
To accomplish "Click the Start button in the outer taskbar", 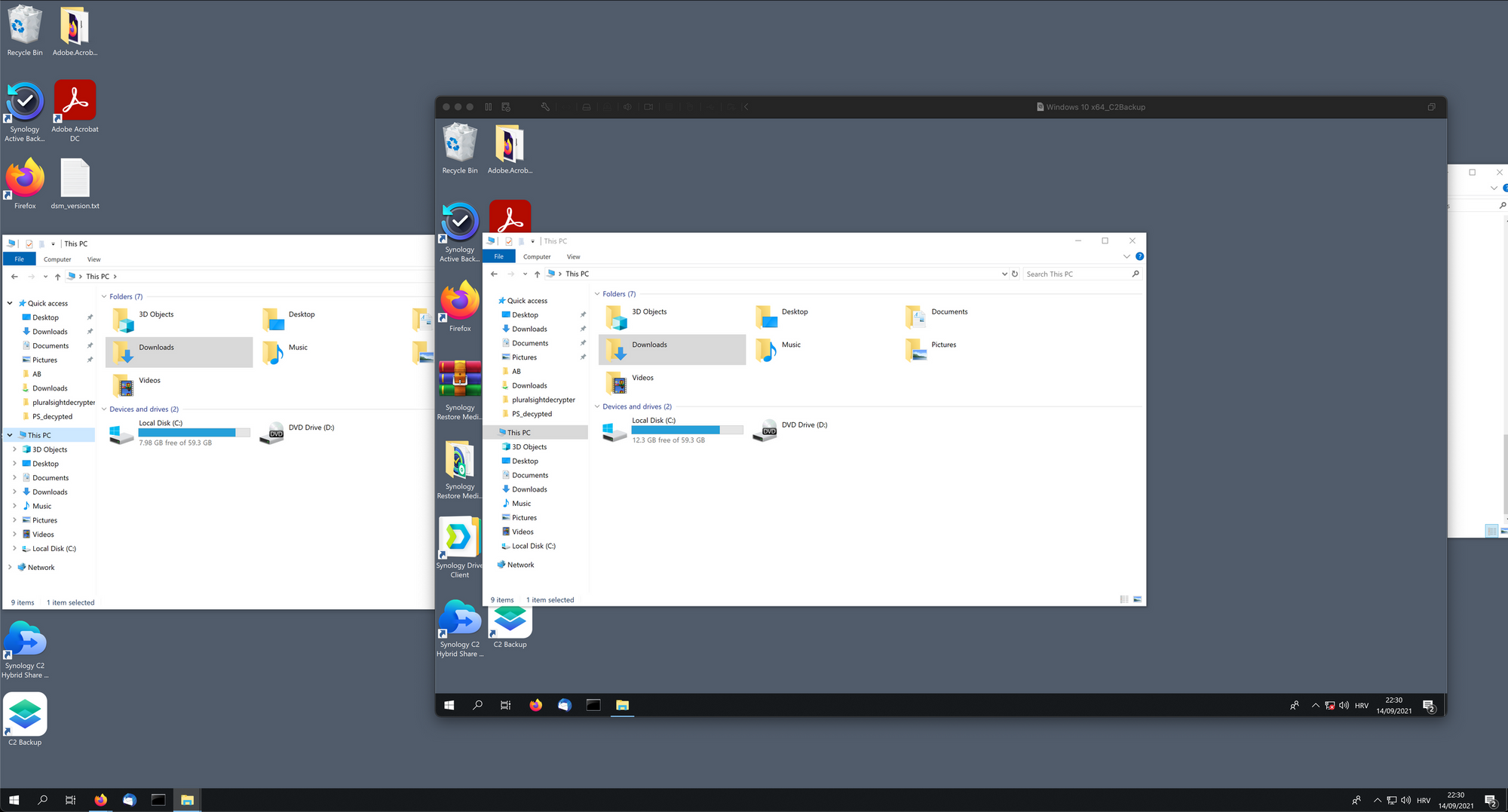I will click(14, 800).
